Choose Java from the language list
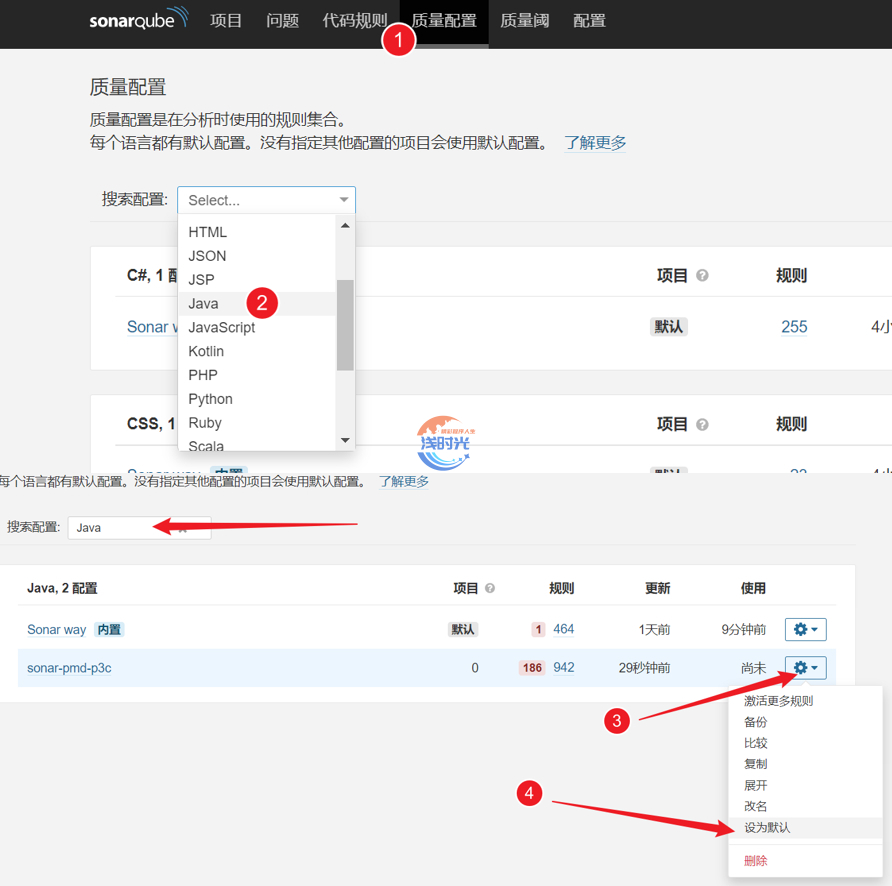892x886 pixels. tap(204, 304)
